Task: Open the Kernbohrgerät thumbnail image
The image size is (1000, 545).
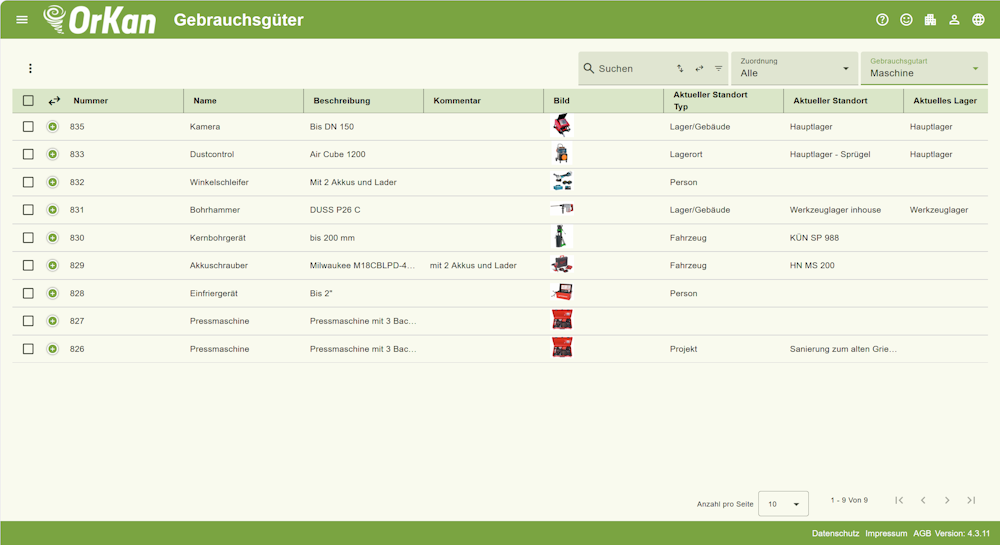Action: pyautogui.click(x=561, y=236)
